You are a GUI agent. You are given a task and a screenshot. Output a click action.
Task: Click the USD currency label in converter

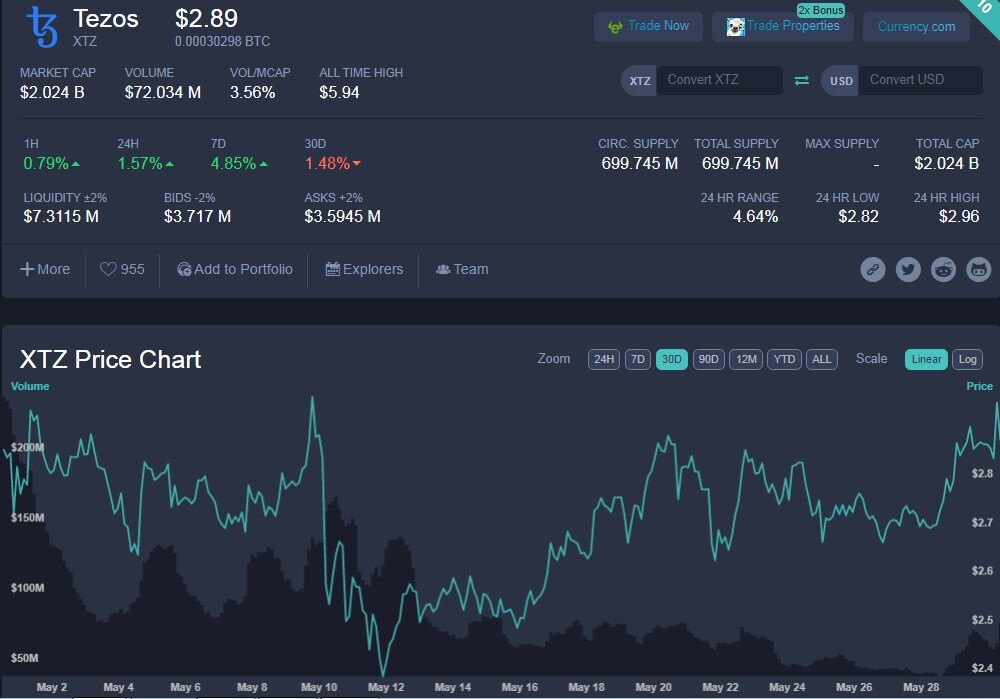point(841,81)
